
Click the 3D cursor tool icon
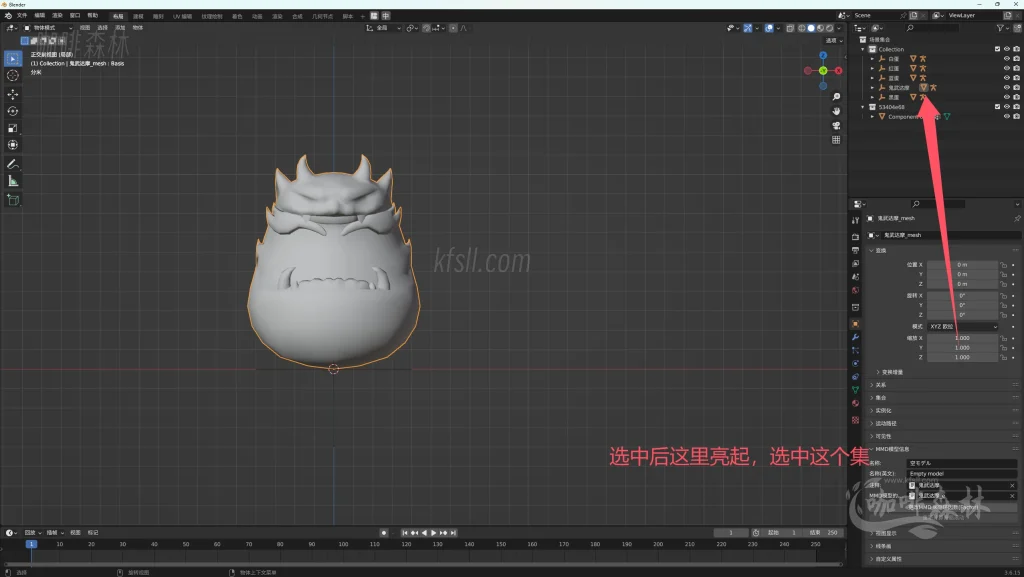click(x=11, y=77)
